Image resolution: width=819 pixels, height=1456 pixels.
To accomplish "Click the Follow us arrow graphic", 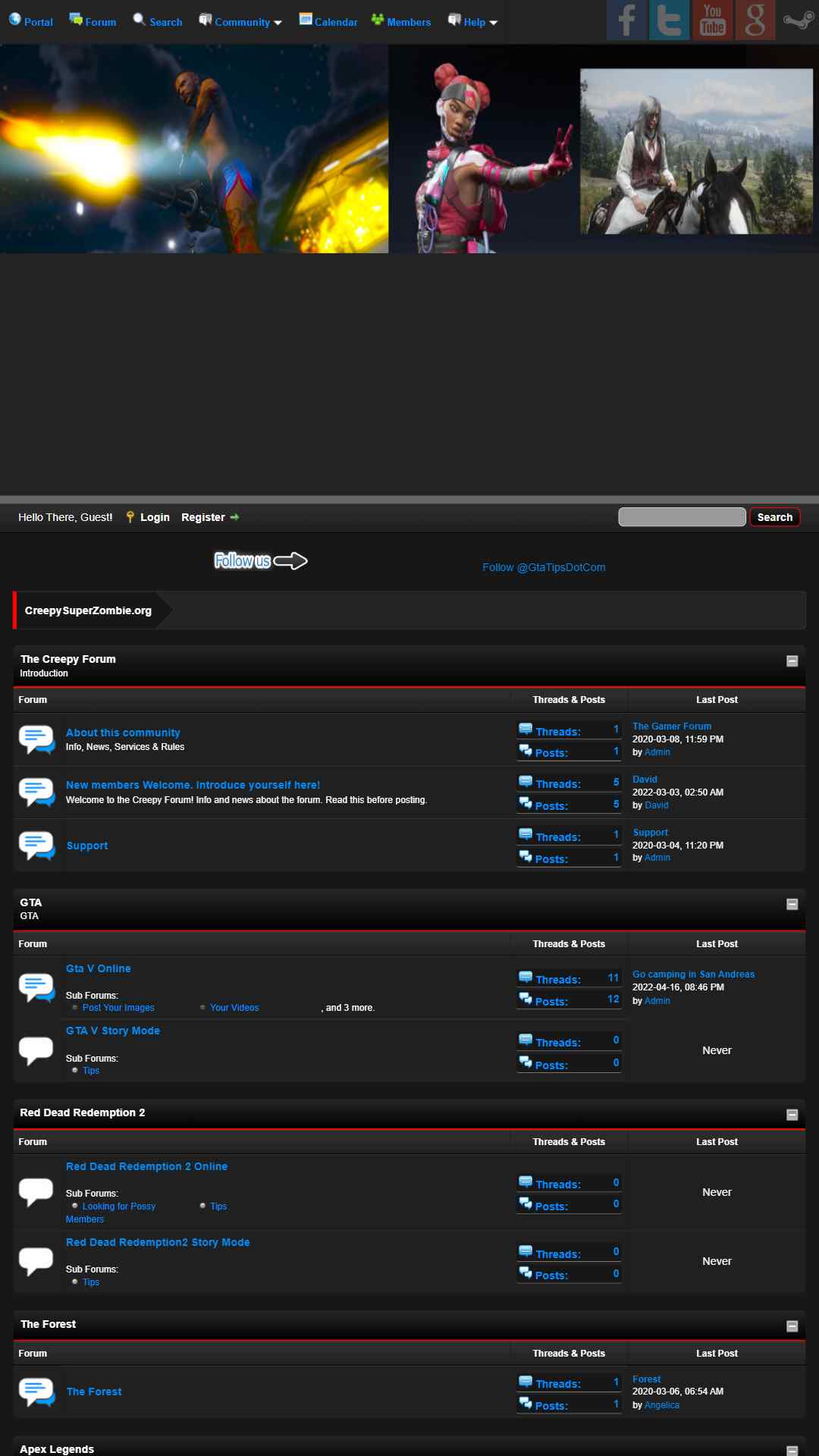I will [261, 561].
